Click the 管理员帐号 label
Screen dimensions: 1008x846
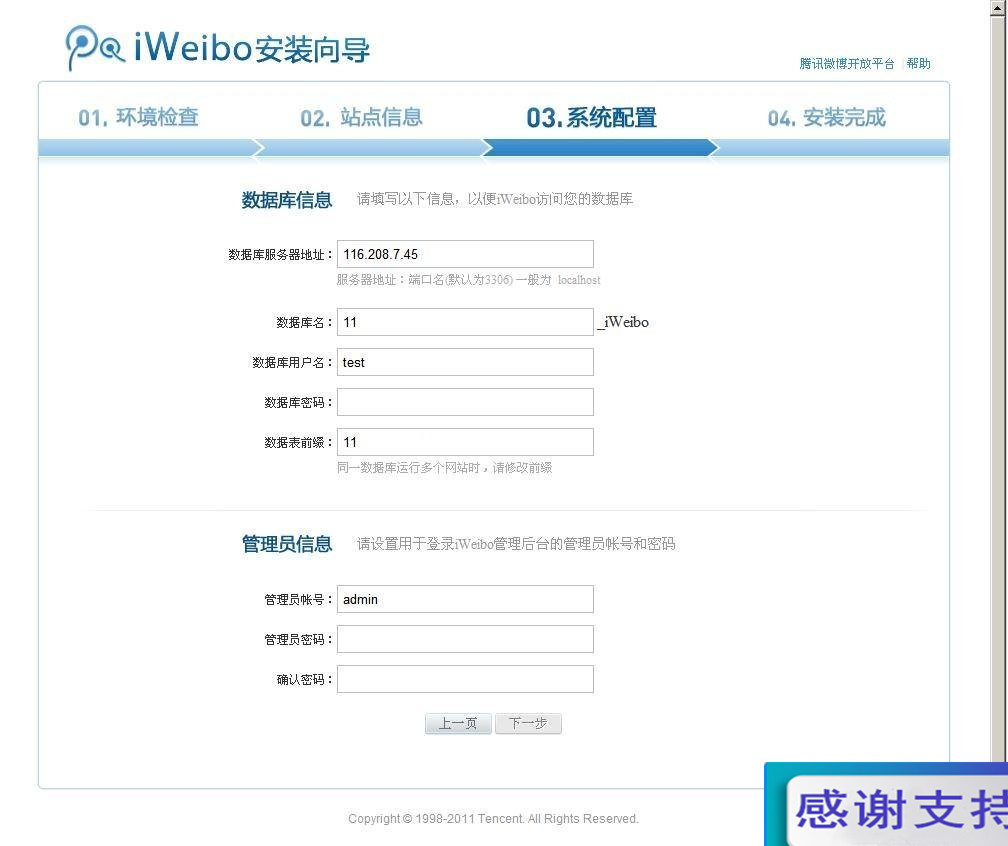298,600
